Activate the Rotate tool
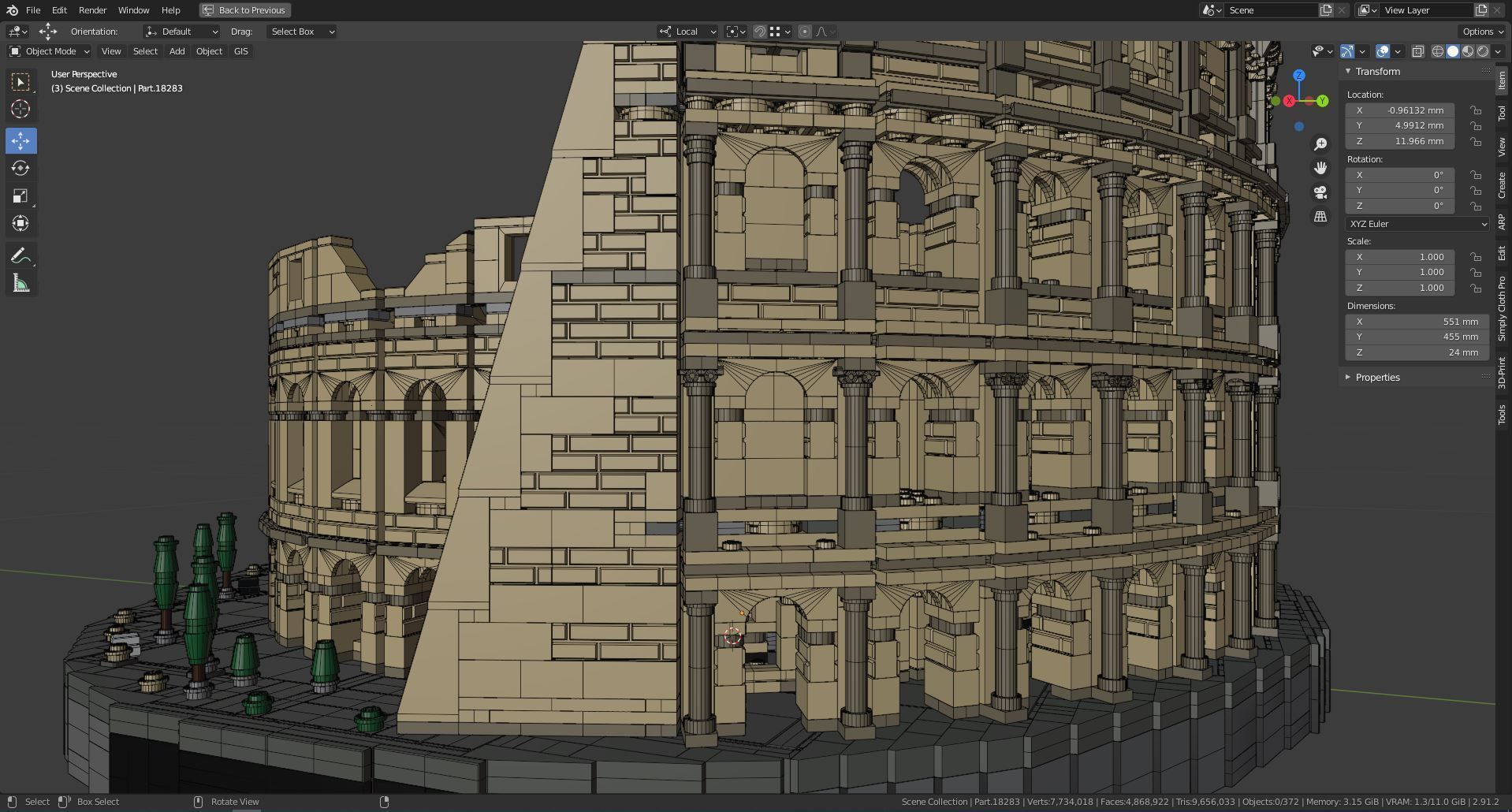Screen dimensions: 1512x812 [x=20, y=168]
